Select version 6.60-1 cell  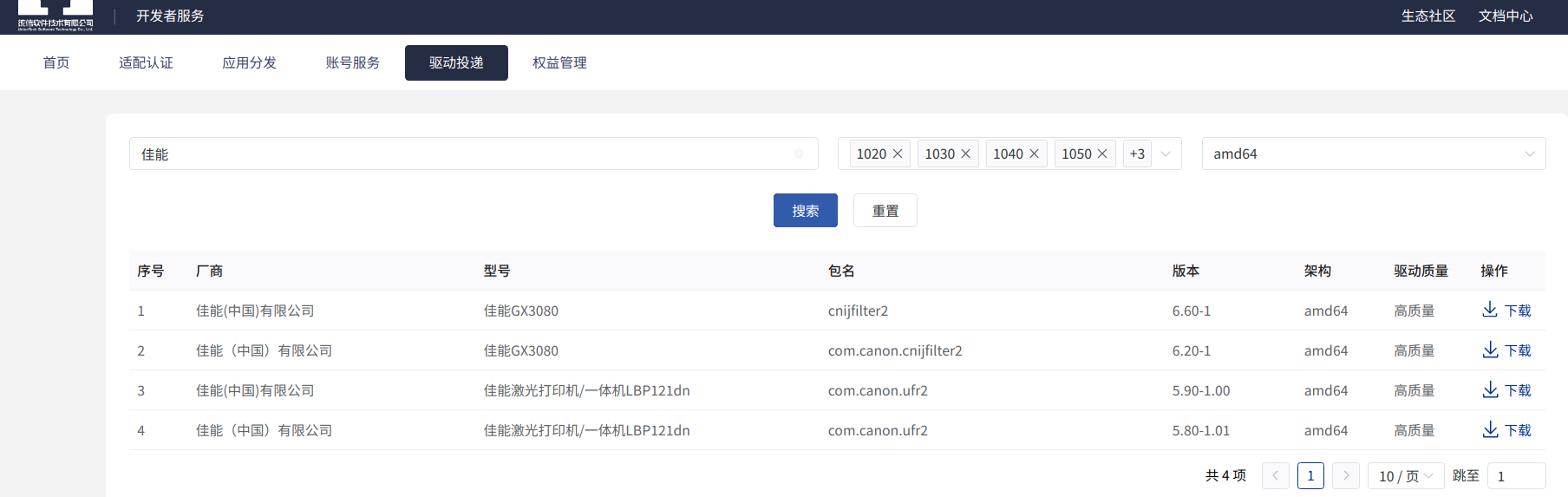pos(1192,311)
